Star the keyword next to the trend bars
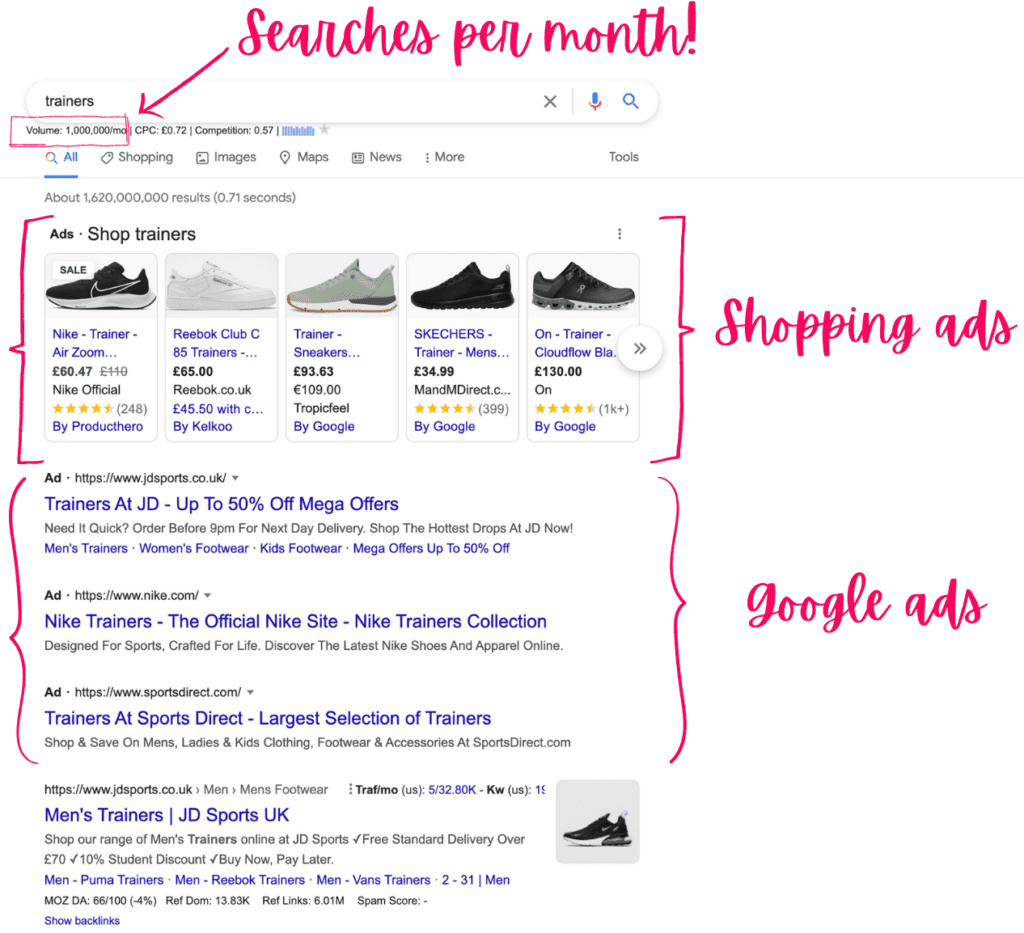 pyautogui.click(x=325, y=130)
